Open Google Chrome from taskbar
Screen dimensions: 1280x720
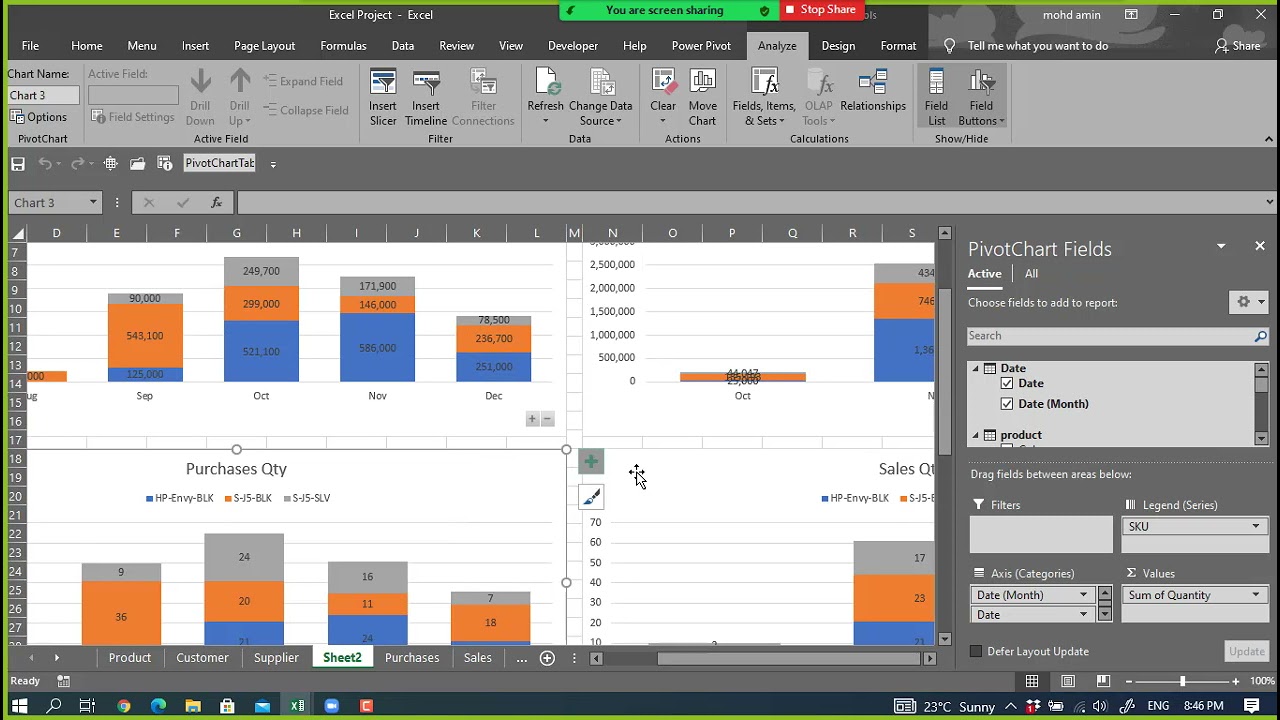tap(124, 706)
